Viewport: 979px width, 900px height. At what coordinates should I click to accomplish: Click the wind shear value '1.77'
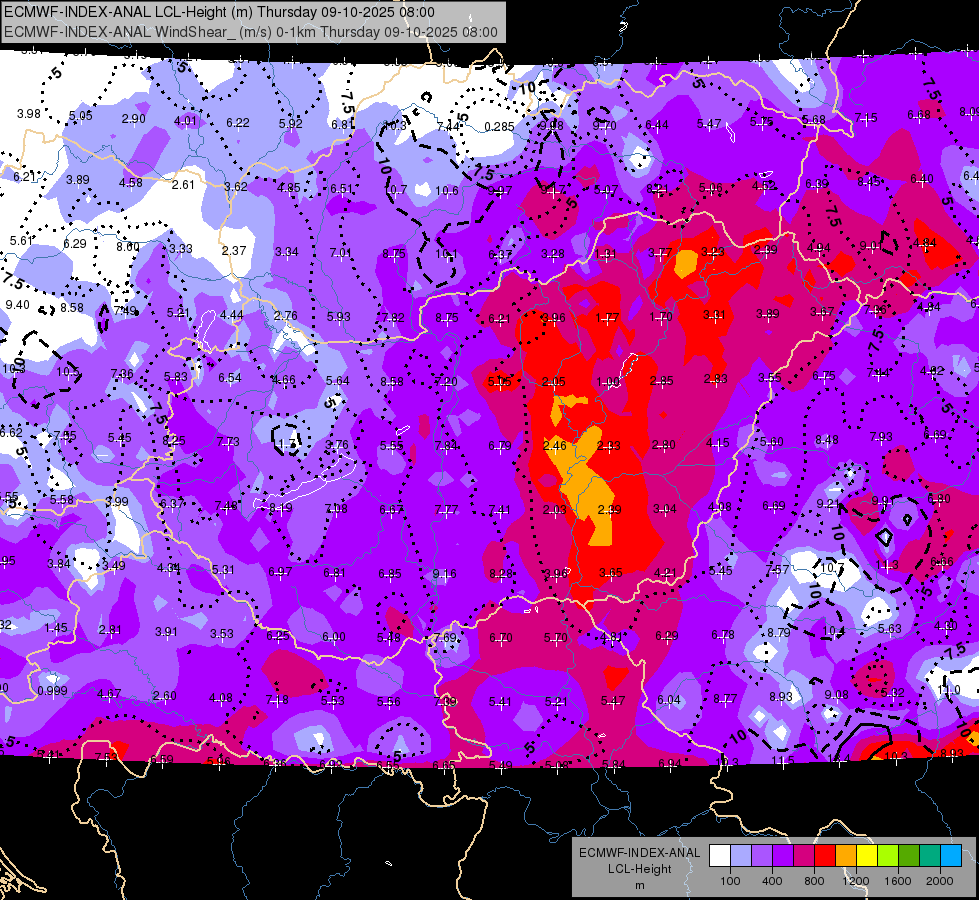(x=607, y=318)
